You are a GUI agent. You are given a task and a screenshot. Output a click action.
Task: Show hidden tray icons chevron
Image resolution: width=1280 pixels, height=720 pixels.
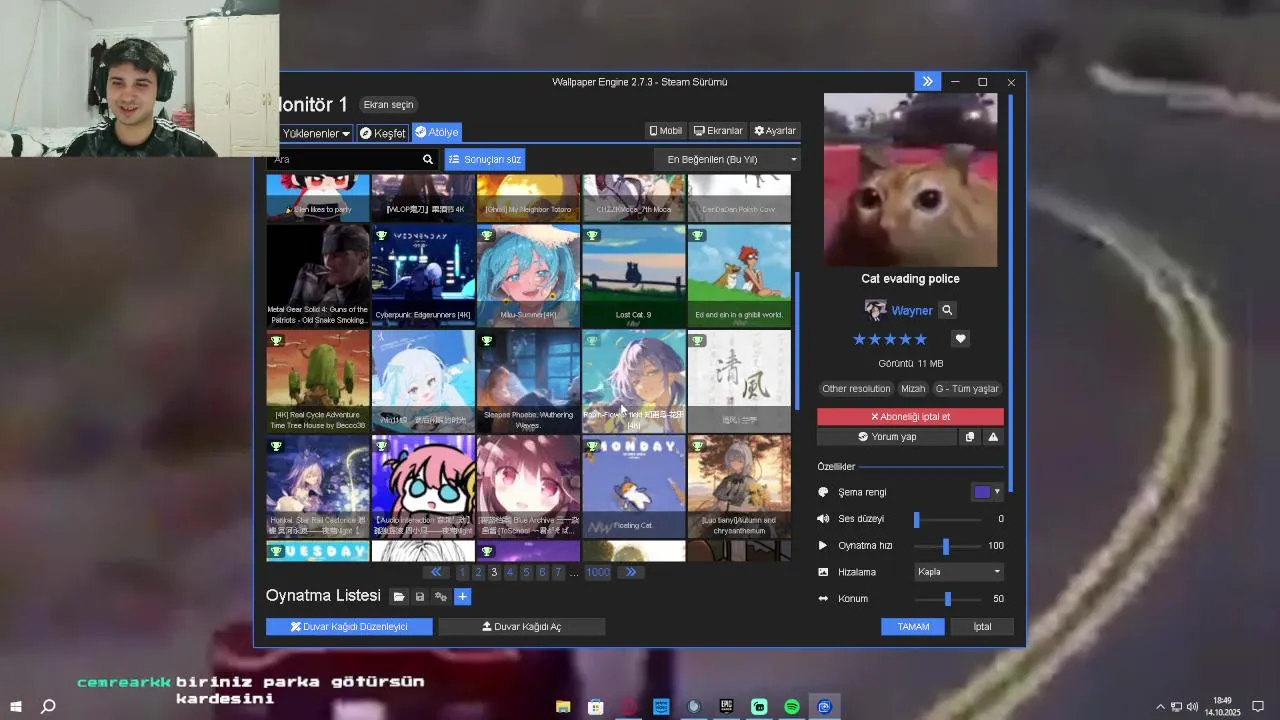coord(1161,706)
